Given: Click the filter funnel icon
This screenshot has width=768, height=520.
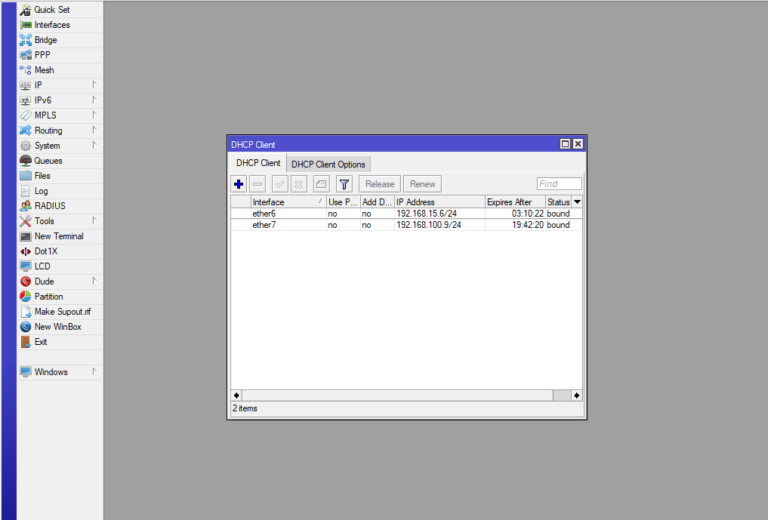Looking at the screenshot, I should point(344,184).
